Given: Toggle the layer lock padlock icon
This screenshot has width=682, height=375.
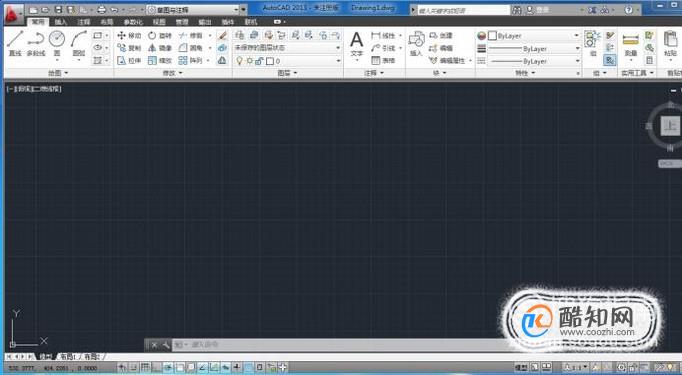Looking at the screenshot, I should 259,61.
